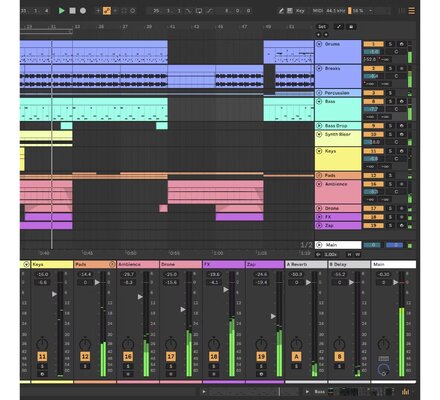Click the Punch-Out switch icon
Viewport: 440px width, 400px height.
209,11
